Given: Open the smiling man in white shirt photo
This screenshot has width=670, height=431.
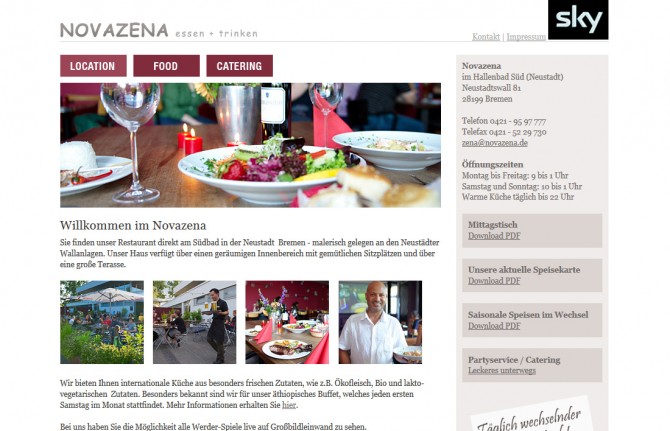Looking at the screenshot, I should pos(380,322).
